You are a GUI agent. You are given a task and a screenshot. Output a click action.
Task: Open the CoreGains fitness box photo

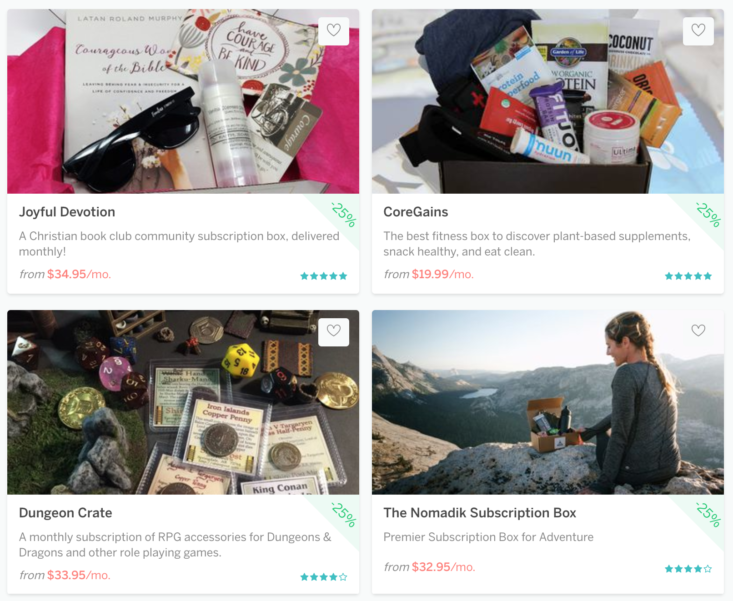pos(548,101)
